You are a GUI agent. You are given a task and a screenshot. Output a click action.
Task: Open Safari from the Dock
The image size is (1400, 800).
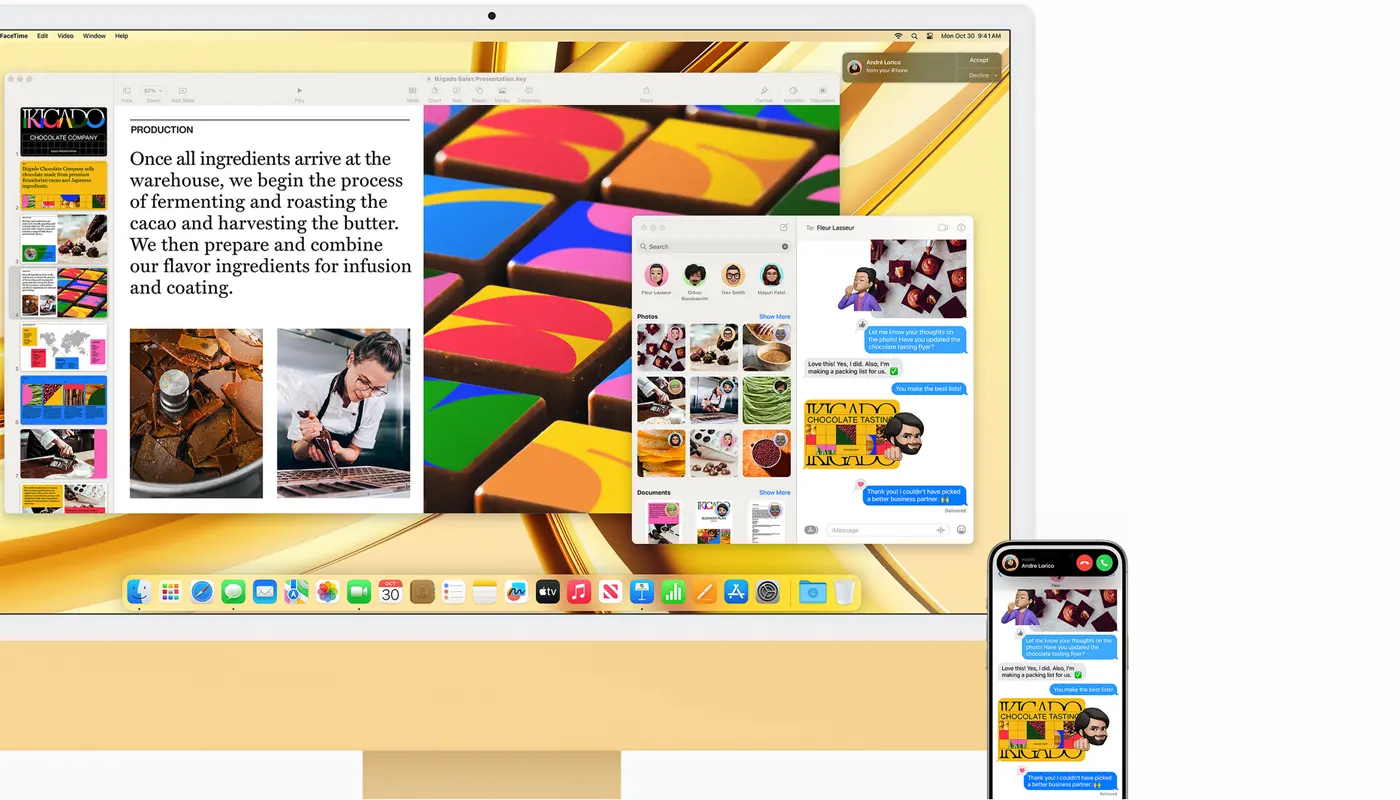click(x=202, y=592)
